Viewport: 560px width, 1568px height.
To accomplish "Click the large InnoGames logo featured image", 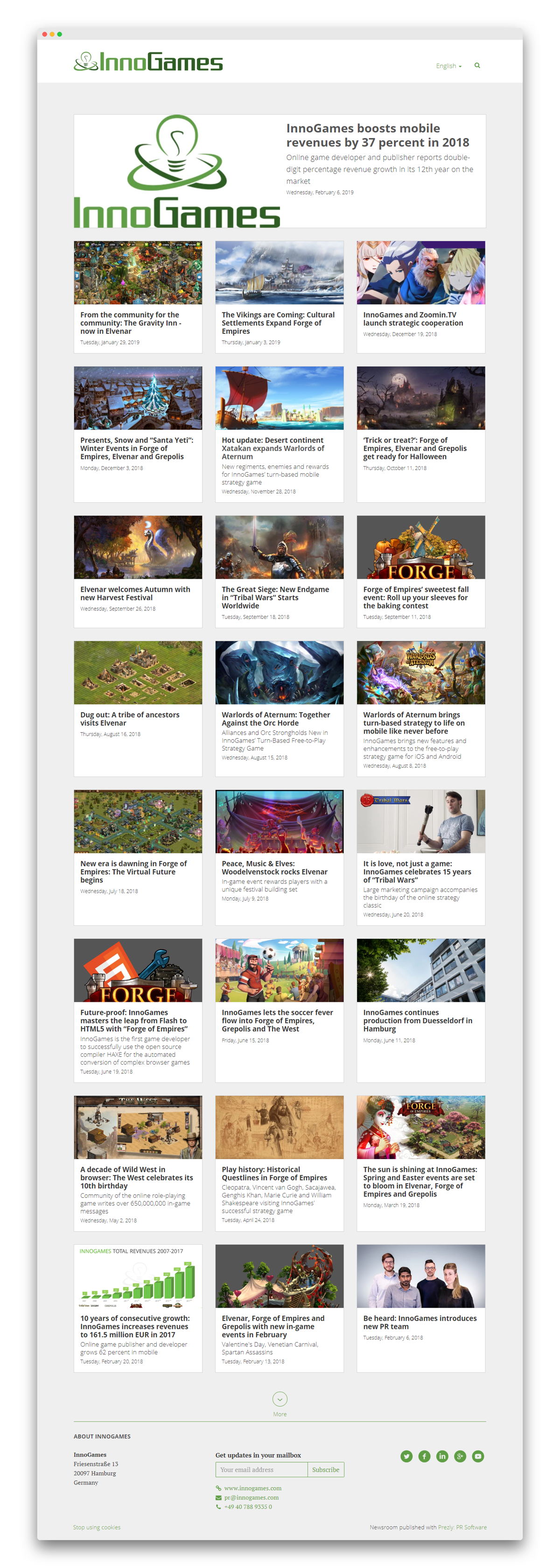I will (177, 171).
